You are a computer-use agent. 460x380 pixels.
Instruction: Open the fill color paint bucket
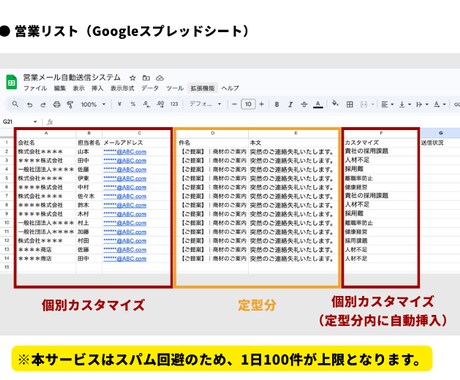(335, 104)
